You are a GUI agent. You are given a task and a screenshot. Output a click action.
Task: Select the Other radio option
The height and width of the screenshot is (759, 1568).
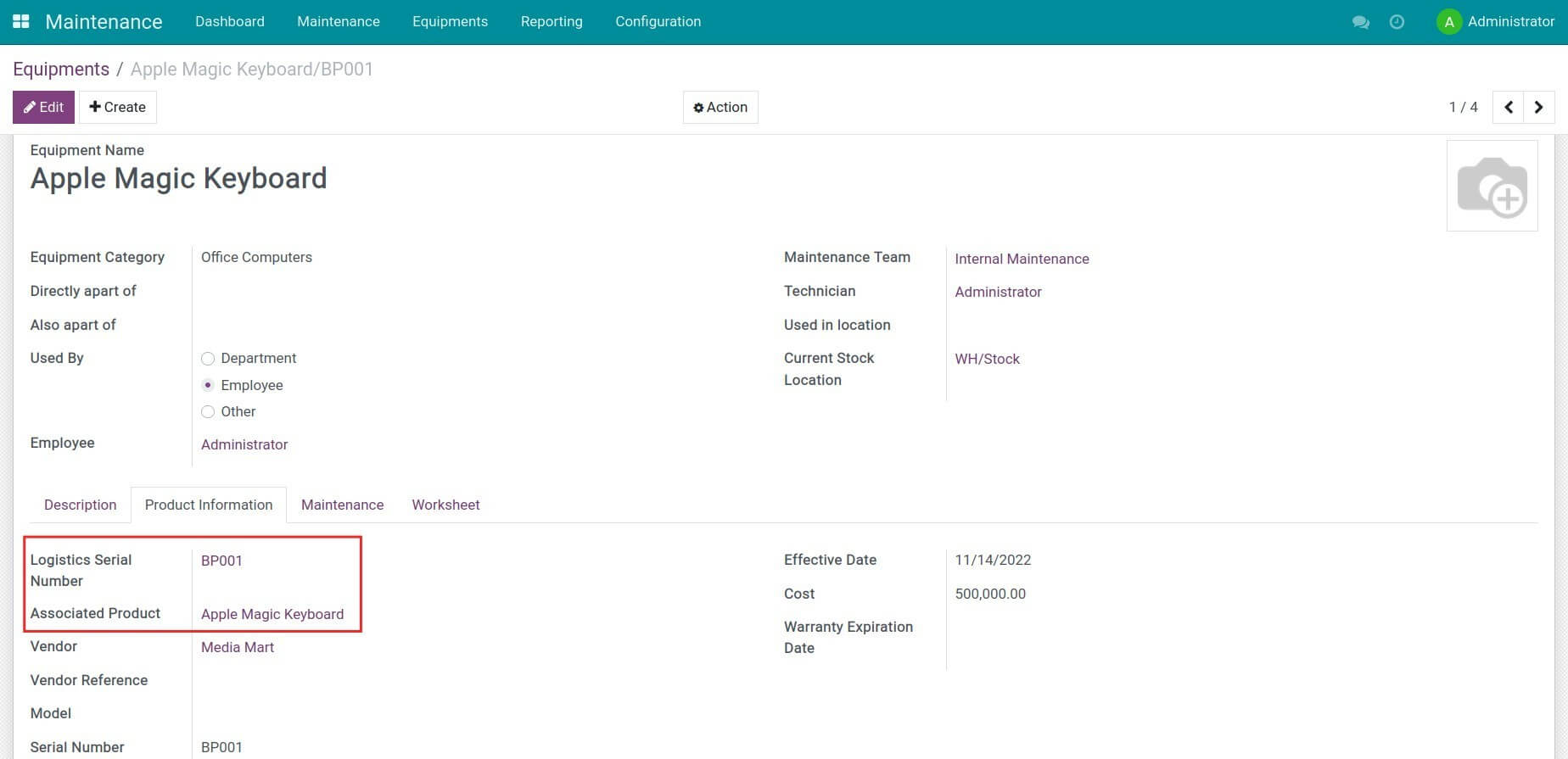pyautogui.click(x=208, y=412)
